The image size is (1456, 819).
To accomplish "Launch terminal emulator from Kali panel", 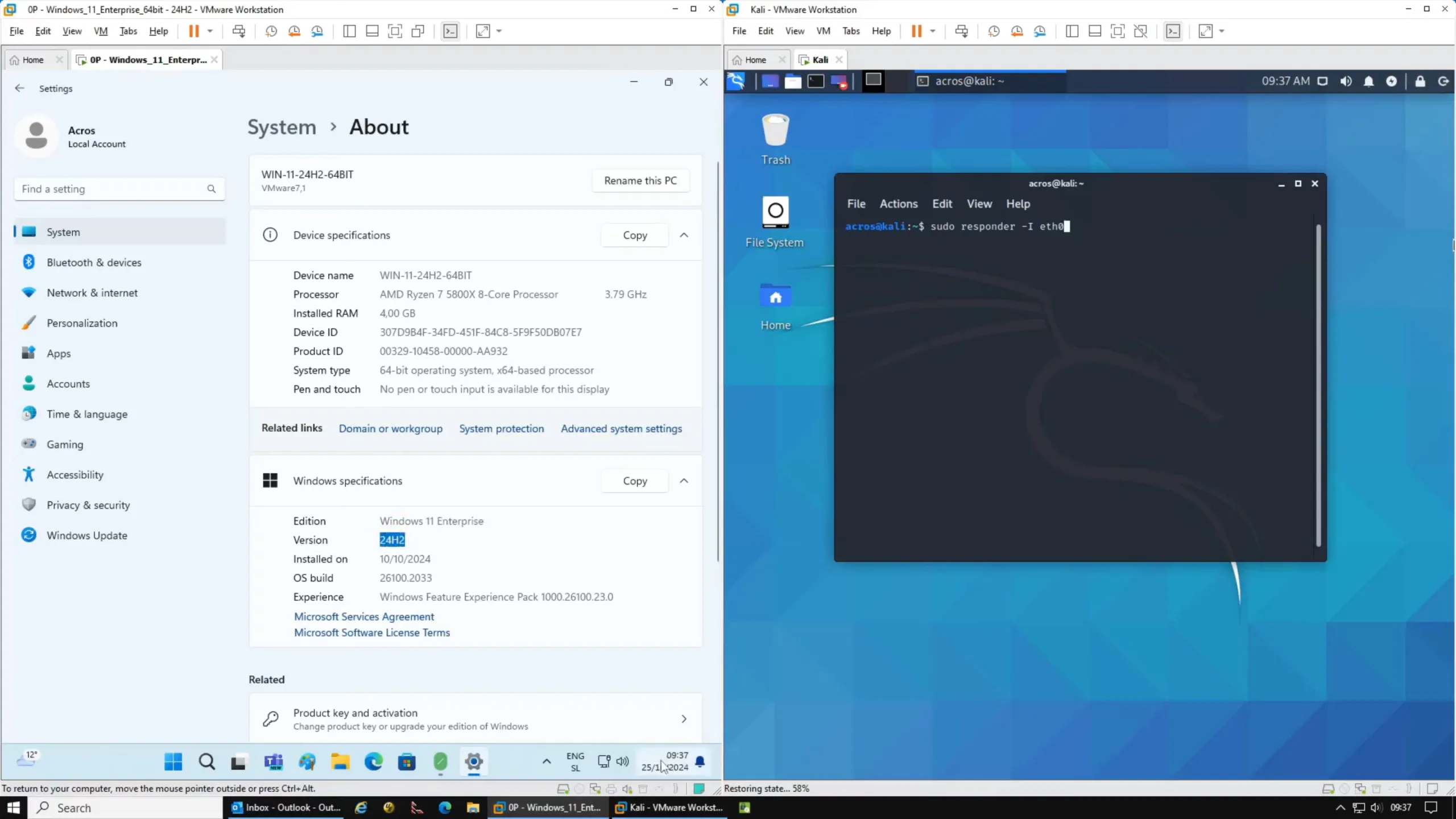I will (x=816, y=81).
